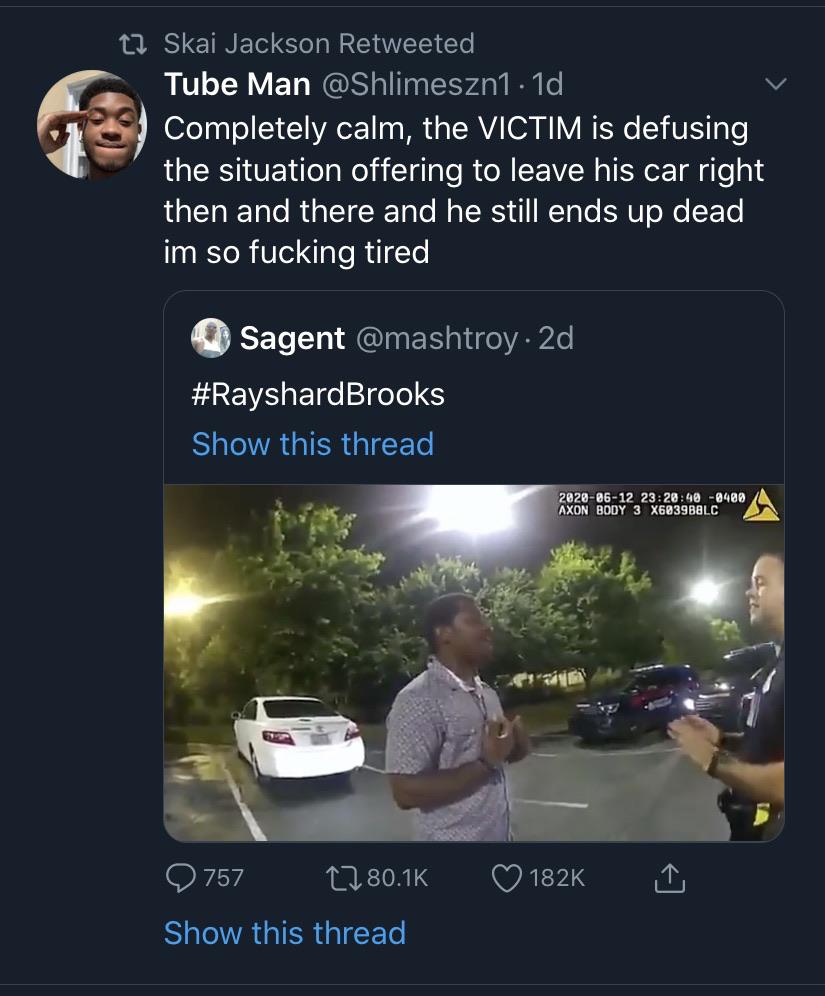Open the main tweet text by Tube Man
This screenshot has height=996, width=825.
462,190
